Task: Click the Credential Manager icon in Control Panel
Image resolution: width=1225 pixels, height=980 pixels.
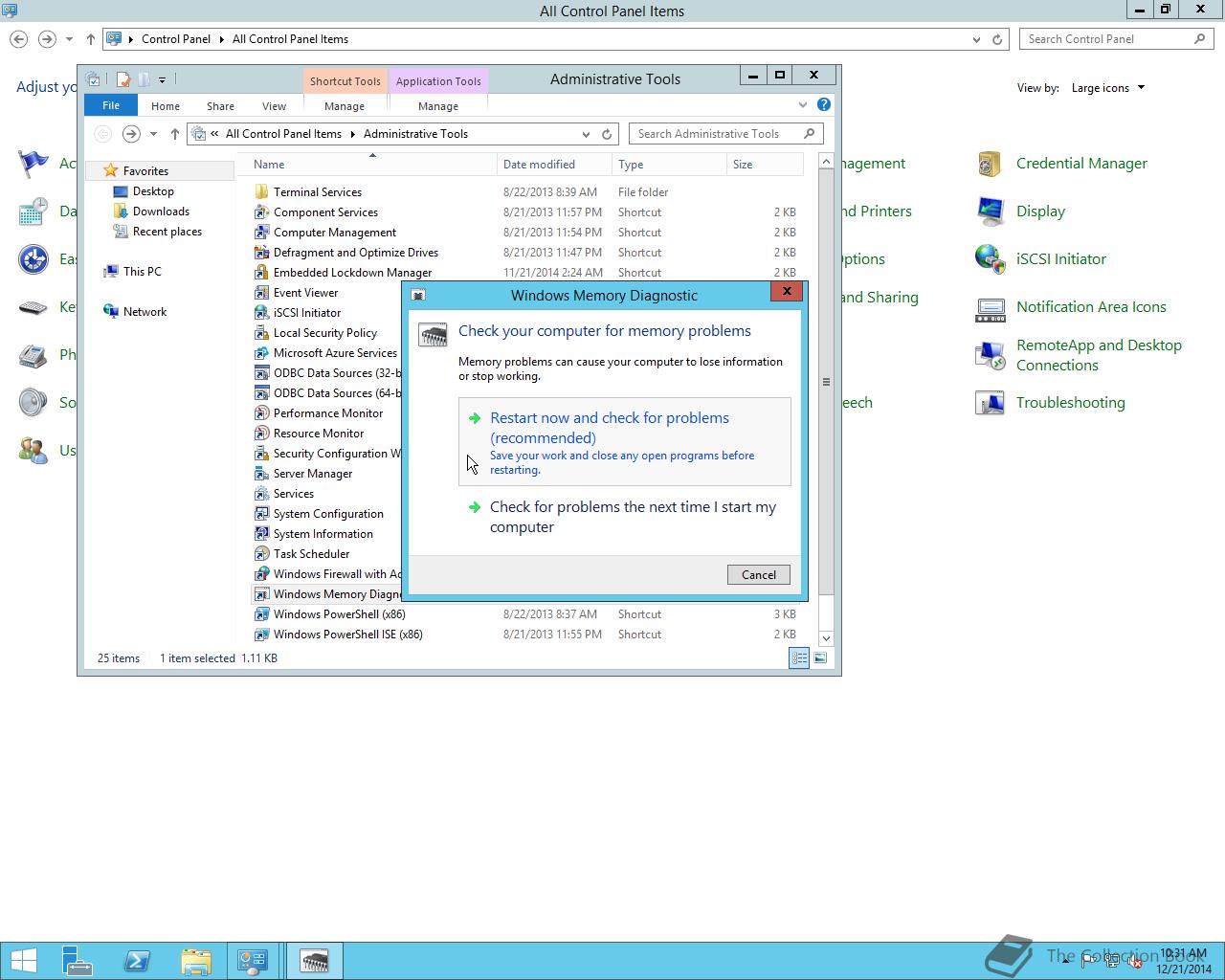Action: tap(990, 164)
